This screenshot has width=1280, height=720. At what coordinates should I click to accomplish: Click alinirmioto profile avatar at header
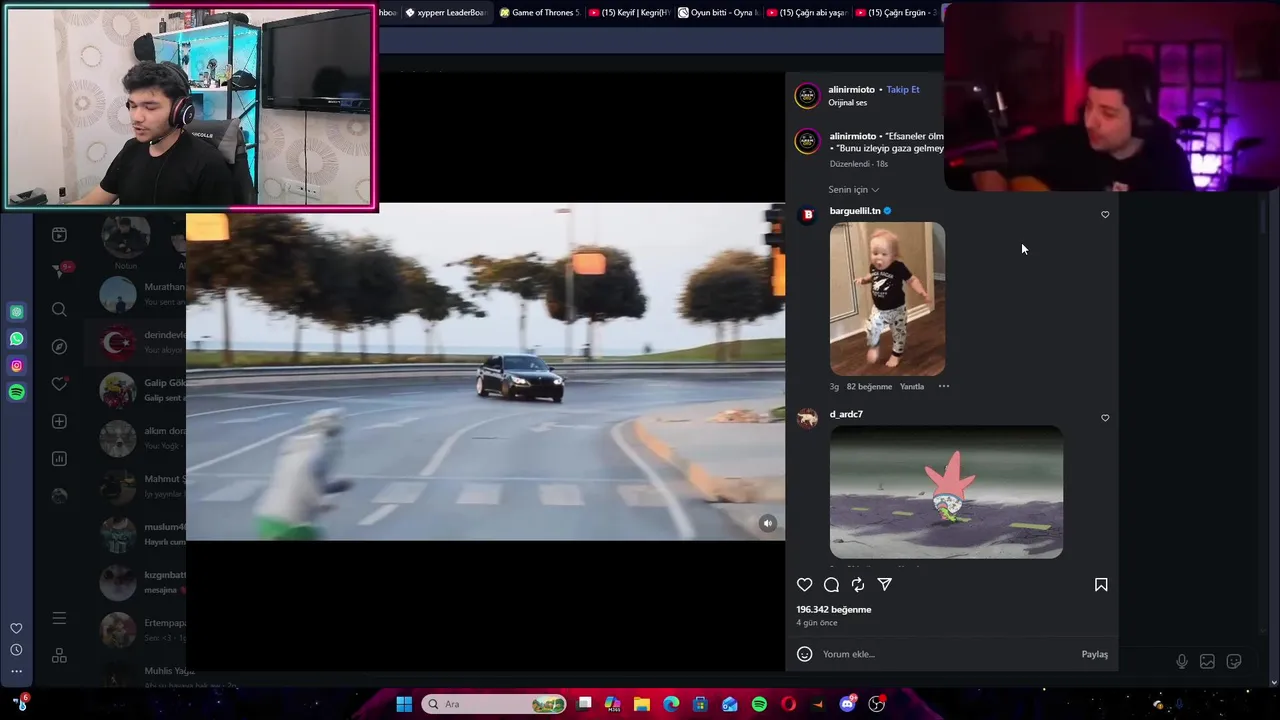[x=807, y=96]
